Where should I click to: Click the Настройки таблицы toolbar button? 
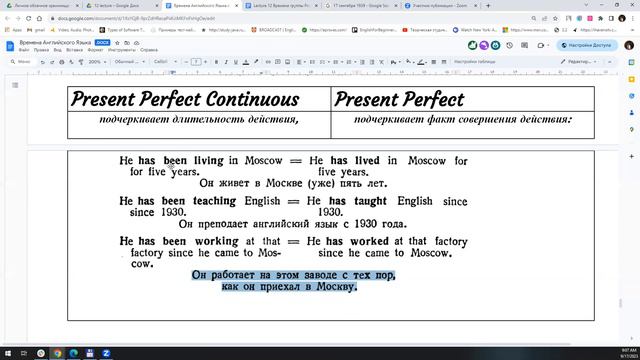pyautogui.click(x=475, y=62)
